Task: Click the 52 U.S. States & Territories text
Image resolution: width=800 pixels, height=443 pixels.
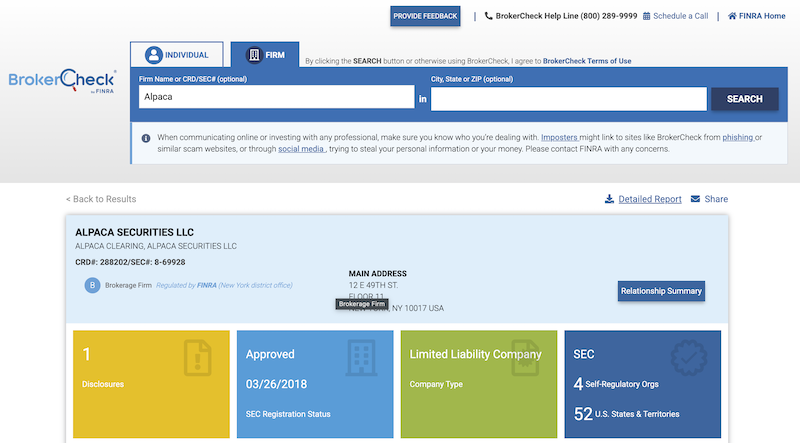Action: pyautogui.click(x=627, y=414)
